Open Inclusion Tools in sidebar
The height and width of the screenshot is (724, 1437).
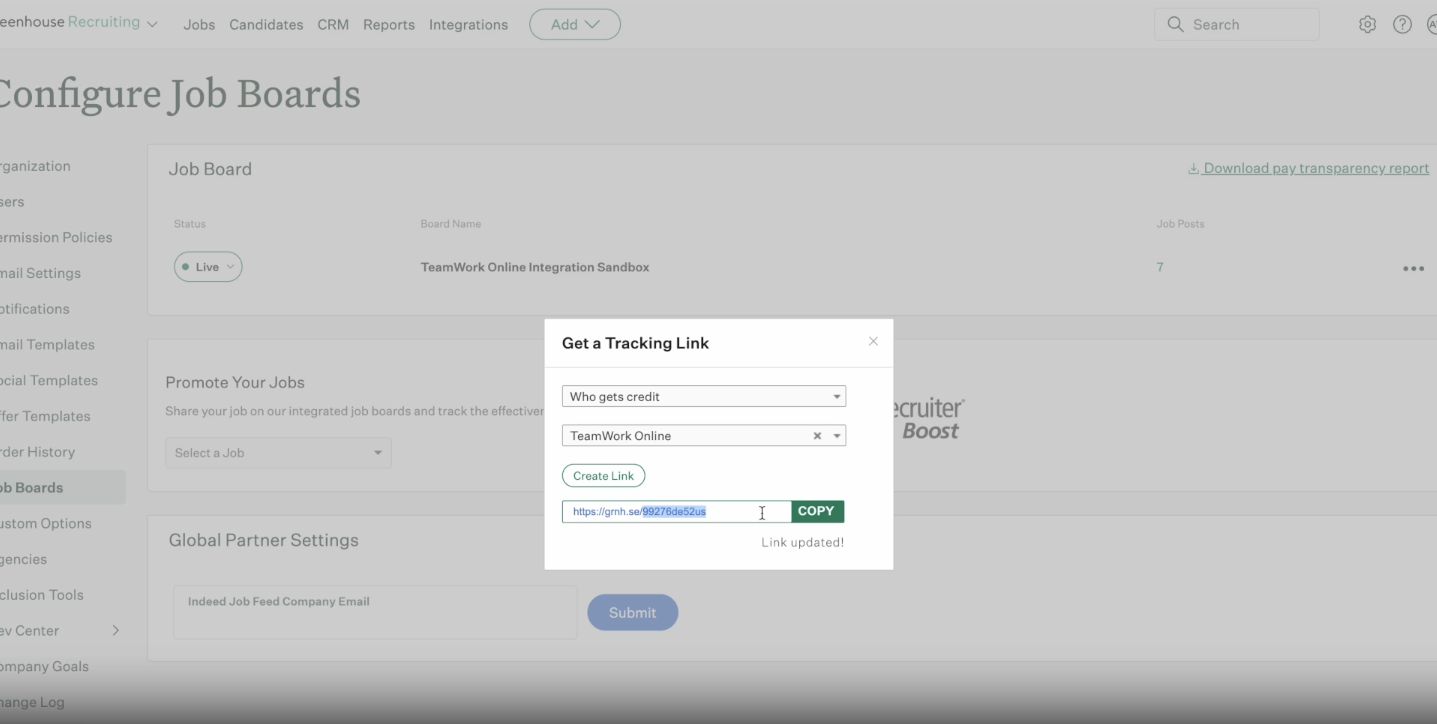[42, 595]
